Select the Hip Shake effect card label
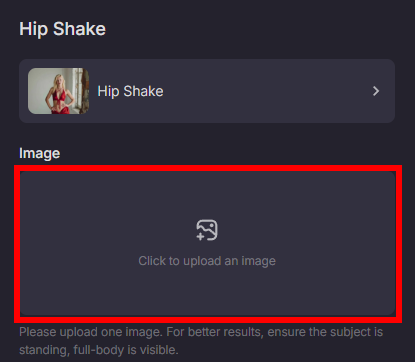This screenshot has height=362, width=415. (x=130, y=91)
